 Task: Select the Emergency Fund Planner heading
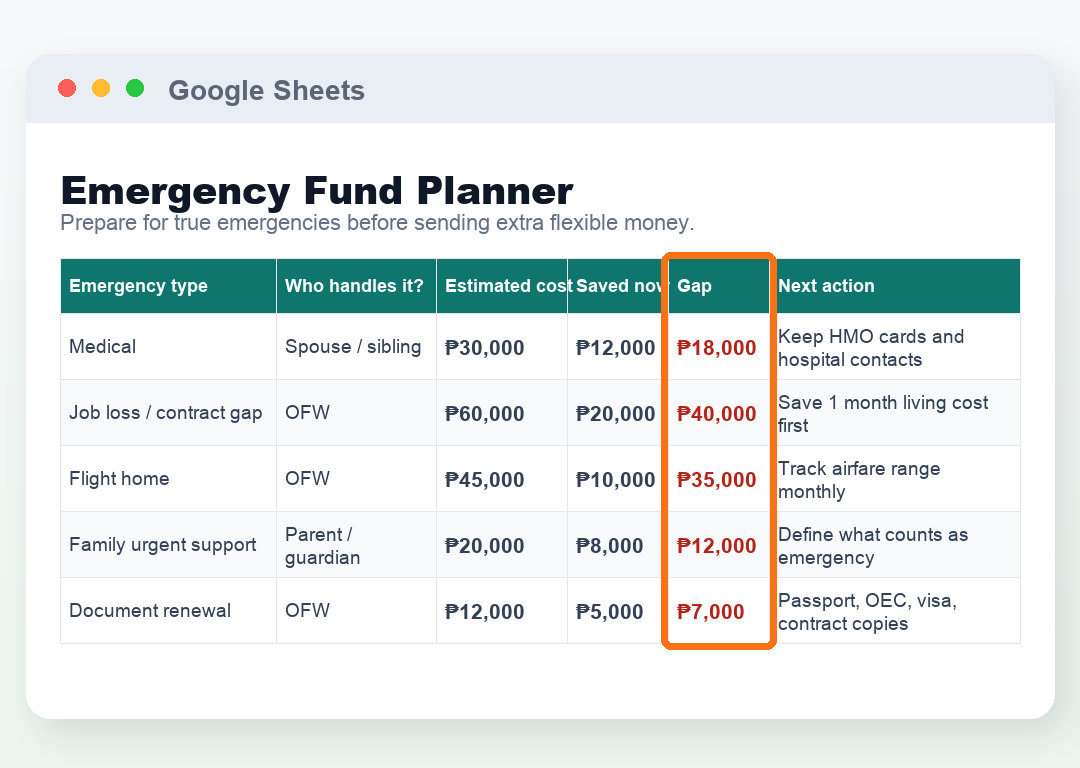(317, 191)
